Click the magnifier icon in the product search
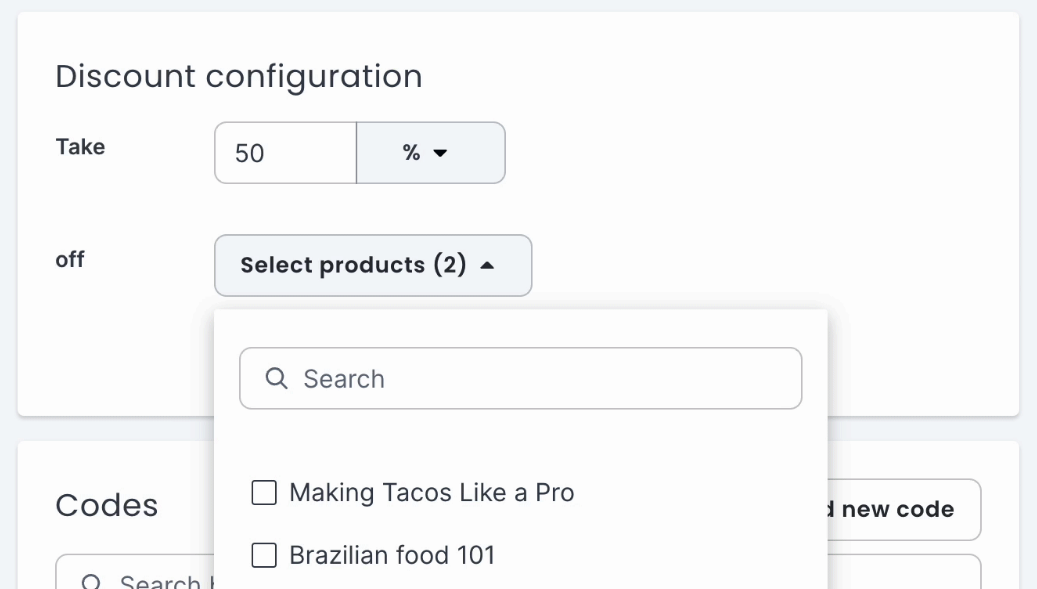Image resolution: width=1037 pixels, height=589 pixels. (276, 379)
